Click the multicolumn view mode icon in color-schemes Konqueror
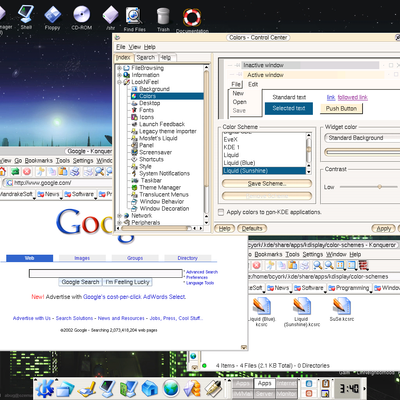Viewport: 400px width, 400px height. 352,265
